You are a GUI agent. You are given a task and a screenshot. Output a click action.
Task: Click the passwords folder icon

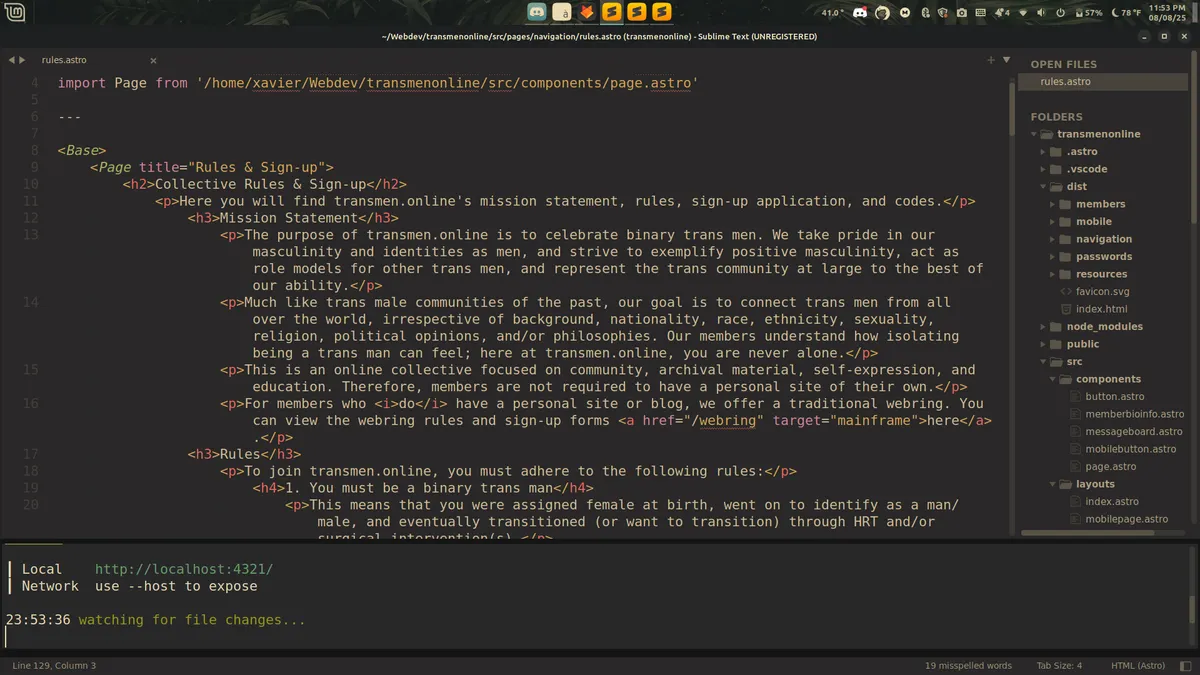(x=1065, y=257)
